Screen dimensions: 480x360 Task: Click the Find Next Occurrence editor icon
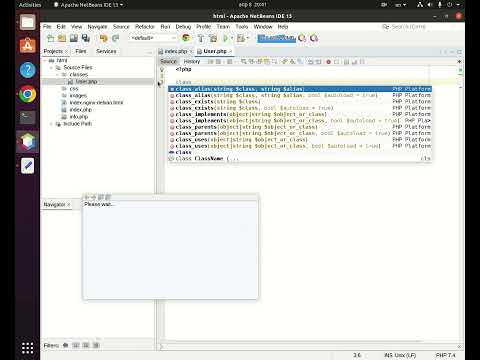tap(259, 62)
